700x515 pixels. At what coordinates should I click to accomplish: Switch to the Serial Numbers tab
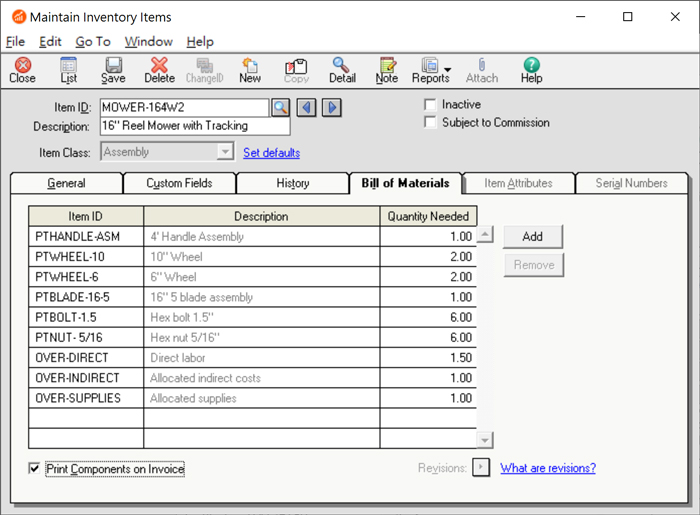coord(631,183)
